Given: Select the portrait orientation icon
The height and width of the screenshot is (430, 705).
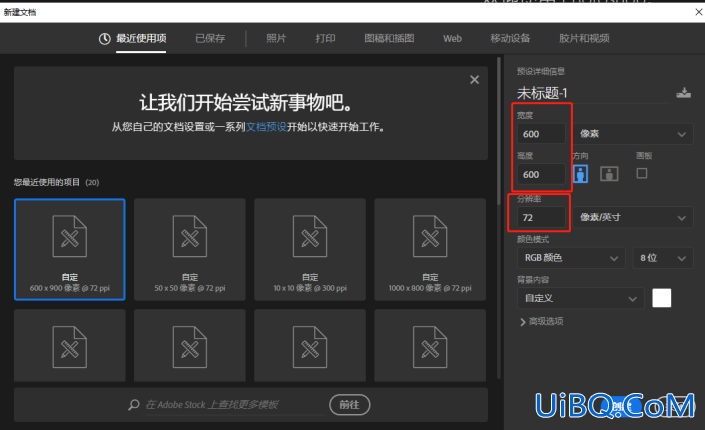Looking at the screenshot, I should click(x=580, y=174).
